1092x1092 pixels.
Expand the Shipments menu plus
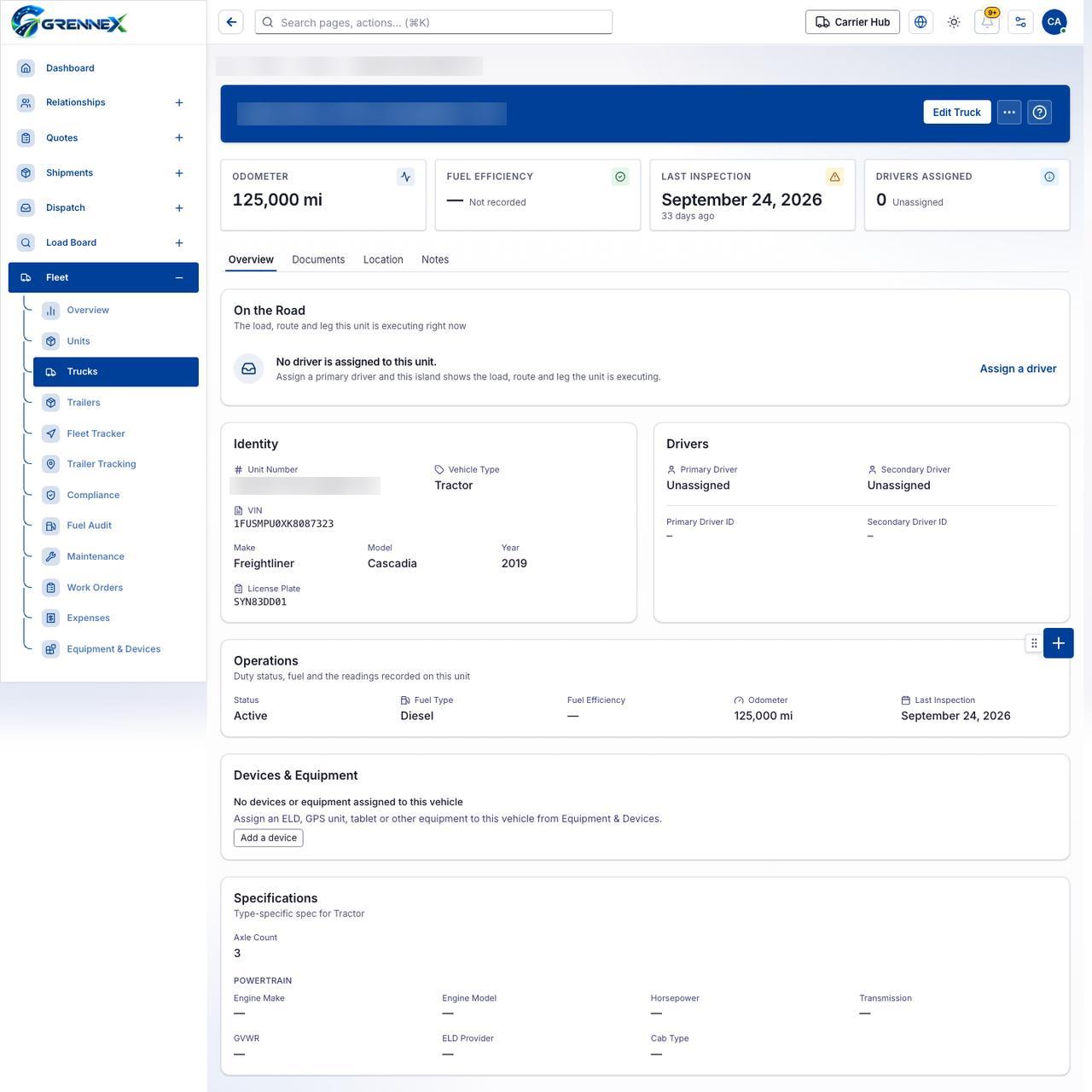pos(179,173)
